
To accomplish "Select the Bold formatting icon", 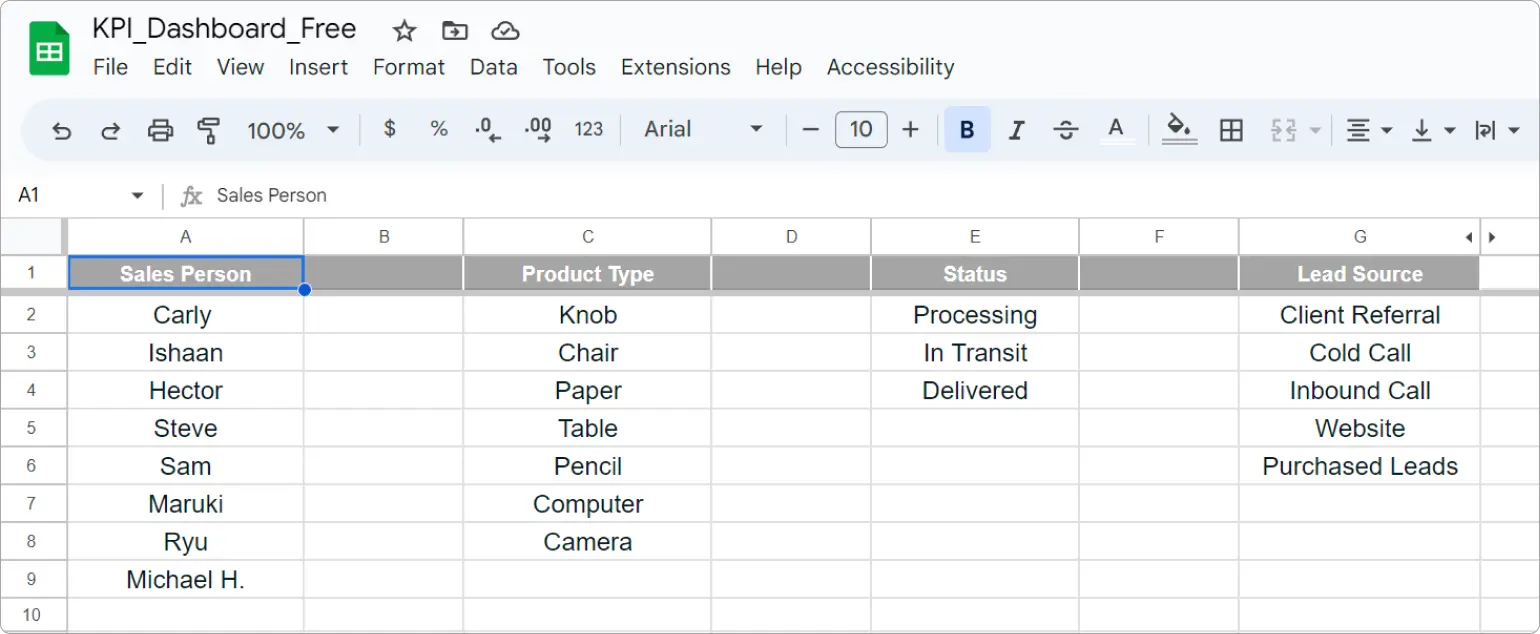I will pos(966,130).
